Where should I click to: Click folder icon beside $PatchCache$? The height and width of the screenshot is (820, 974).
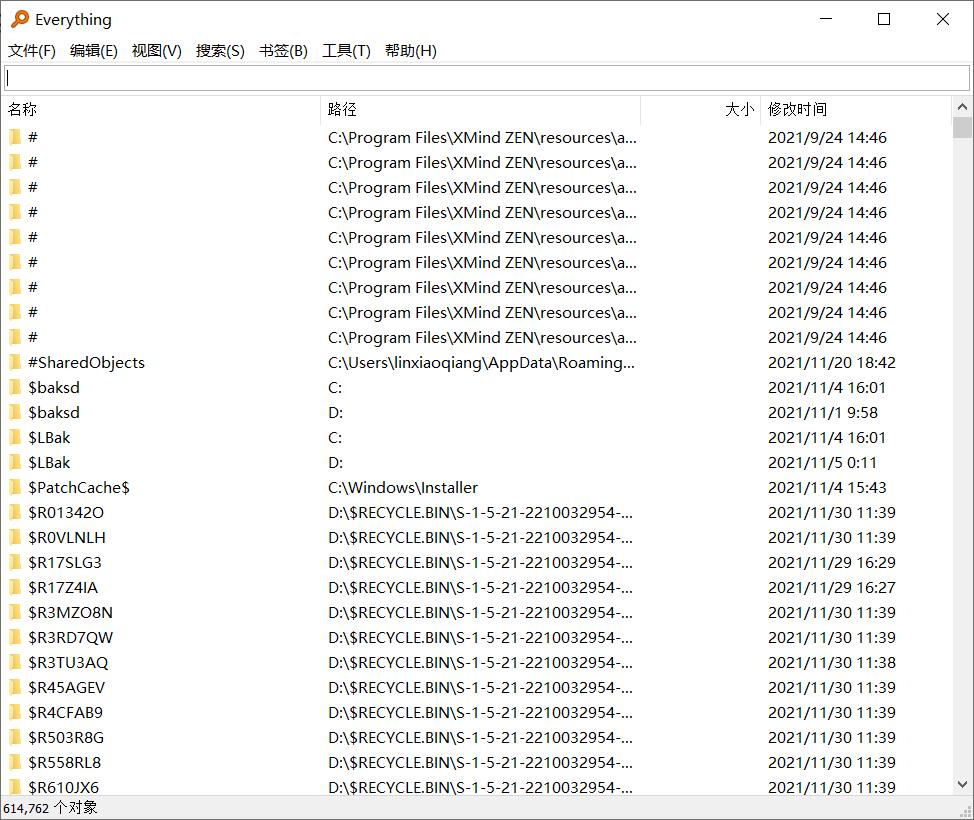(17, 487)
